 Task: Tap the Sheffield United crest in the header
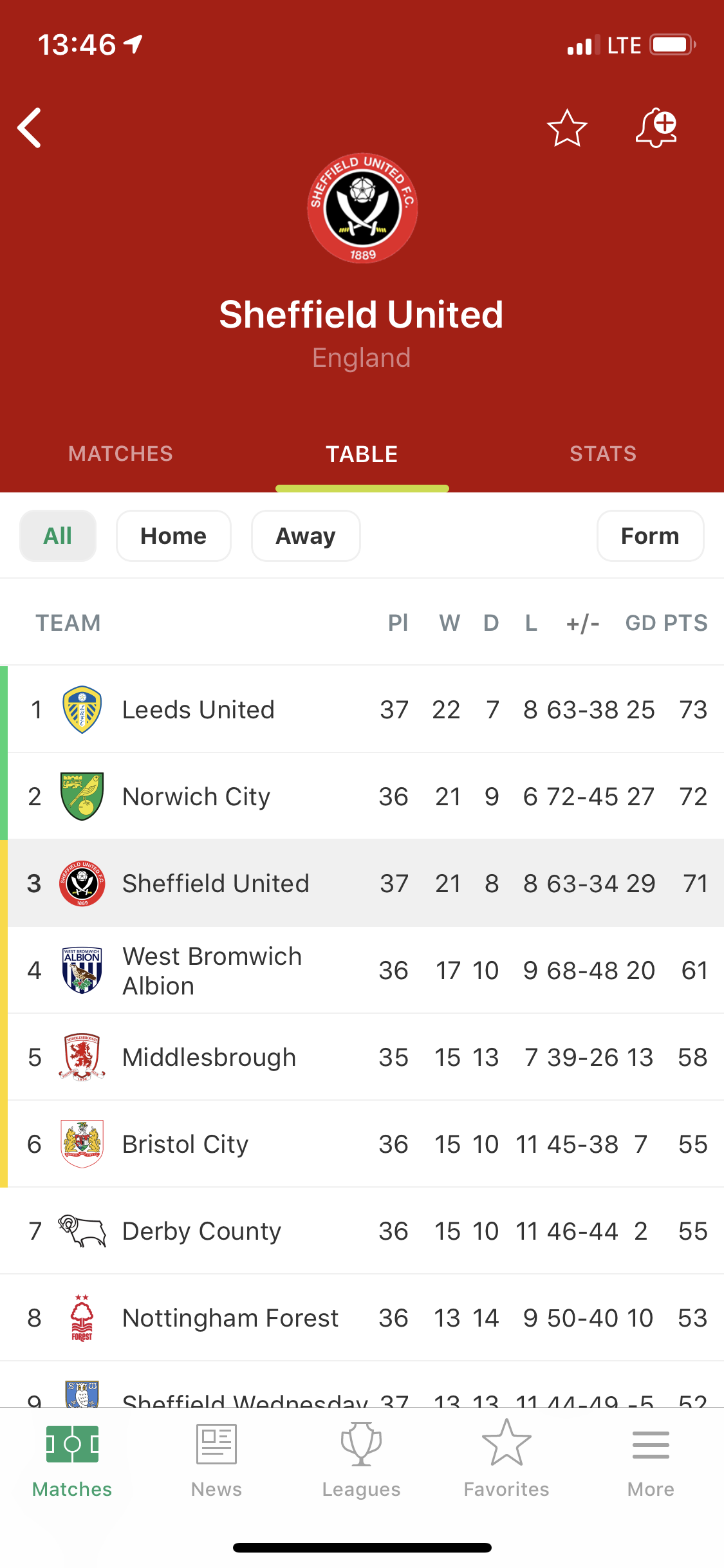point(362,208)
